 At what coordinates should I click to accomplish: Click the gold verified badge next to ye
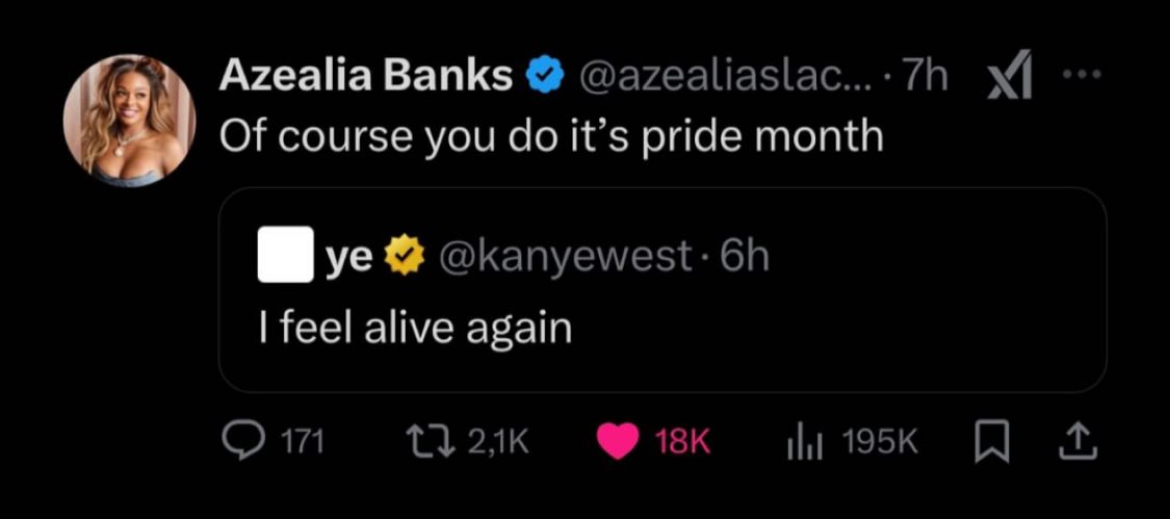[x=402, y=258]
